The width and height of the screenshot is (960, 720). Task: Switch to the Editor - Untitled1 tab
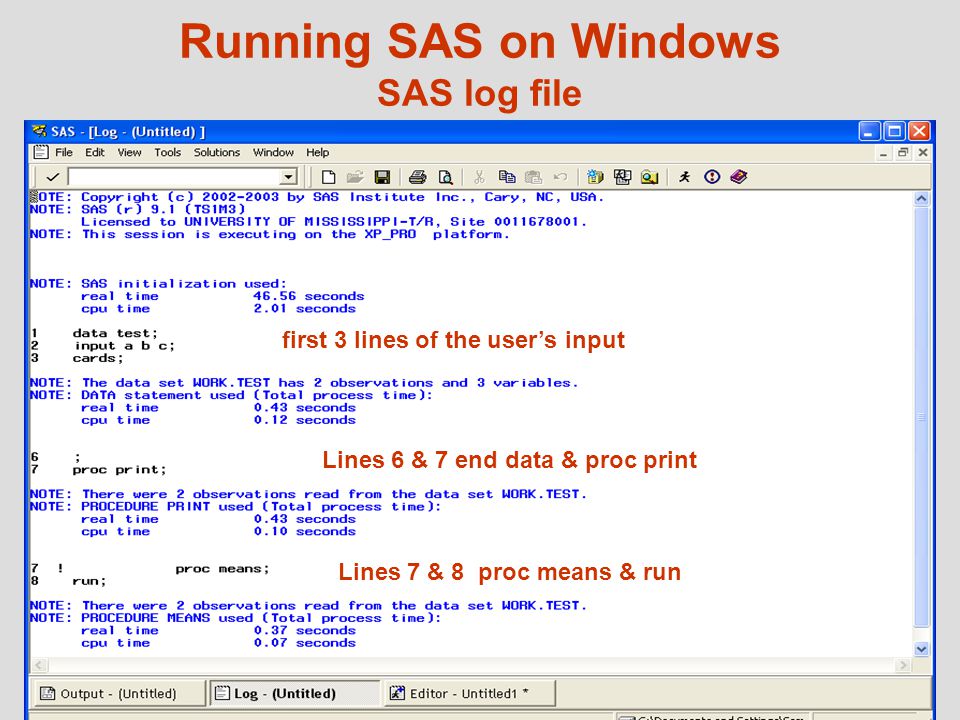470,694
